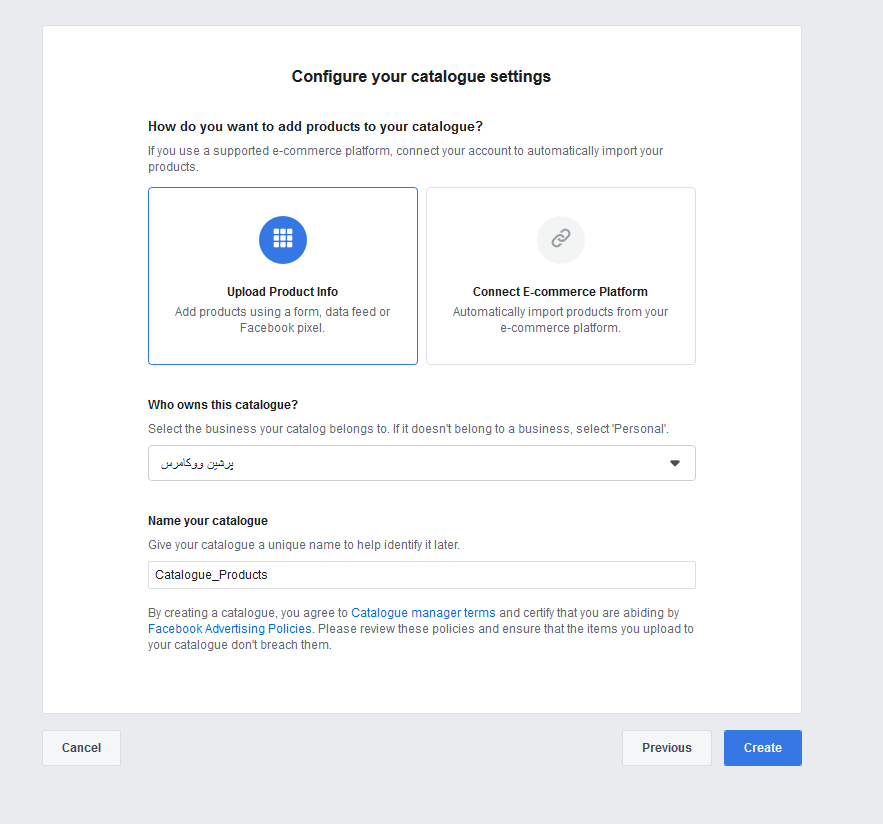Image resolution: width=883 pixels, height=824 pixels.
Task: Open the Facebook Advertising Policies link
Action: point(230,629)
